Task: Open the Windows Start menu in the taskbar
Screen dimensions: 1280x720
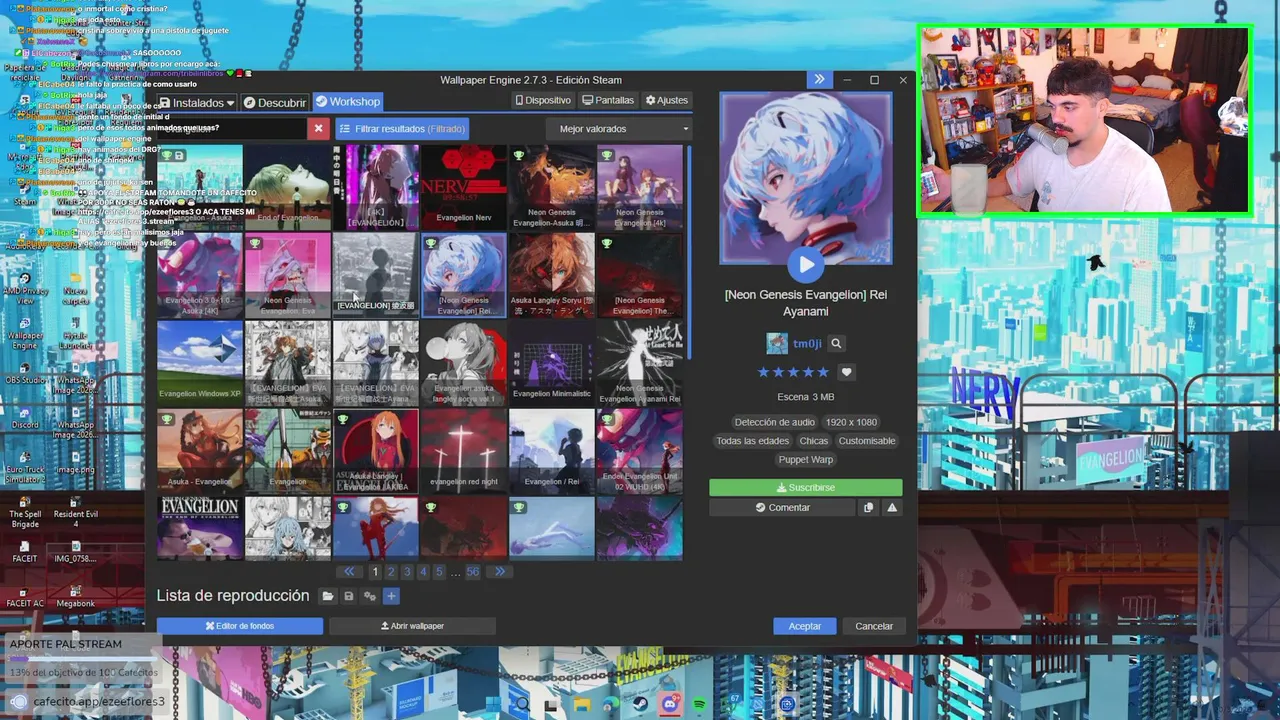Action: click(493, 705)
